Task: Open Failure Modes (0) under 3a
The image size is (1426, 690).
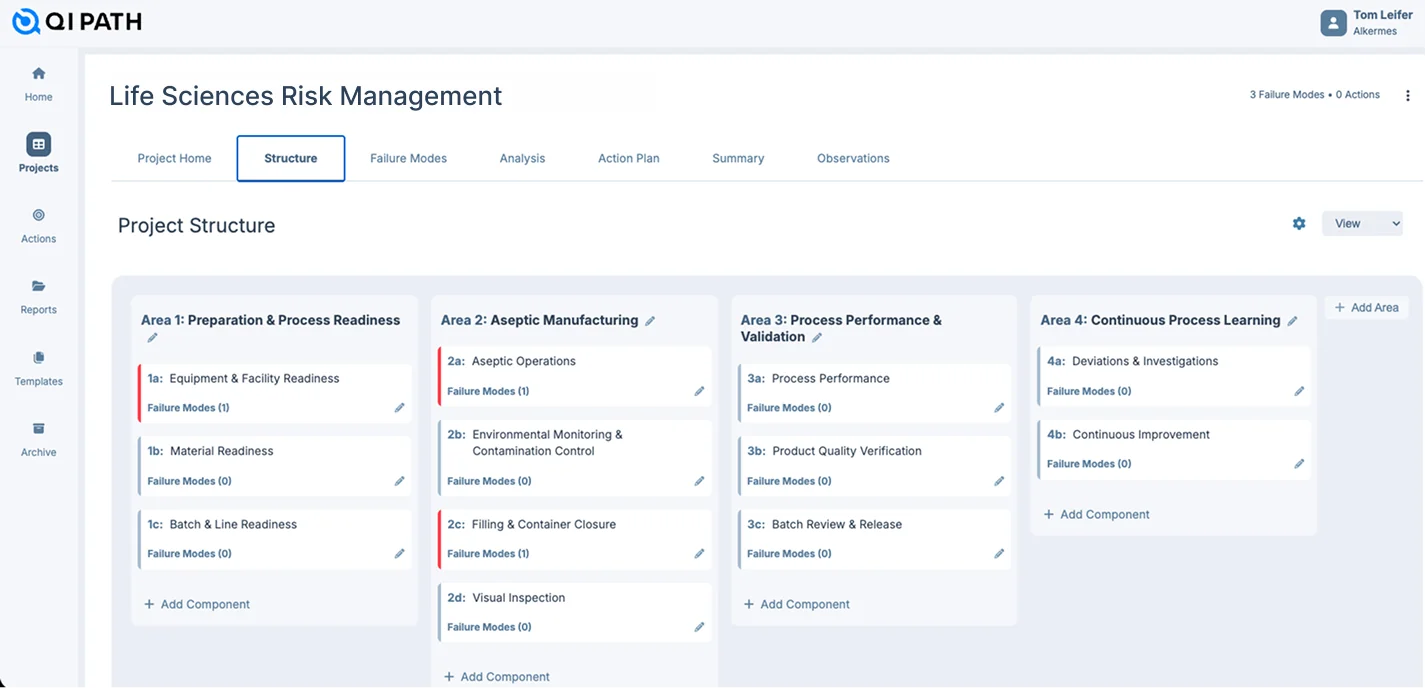Action: click(x=789, y=408)
